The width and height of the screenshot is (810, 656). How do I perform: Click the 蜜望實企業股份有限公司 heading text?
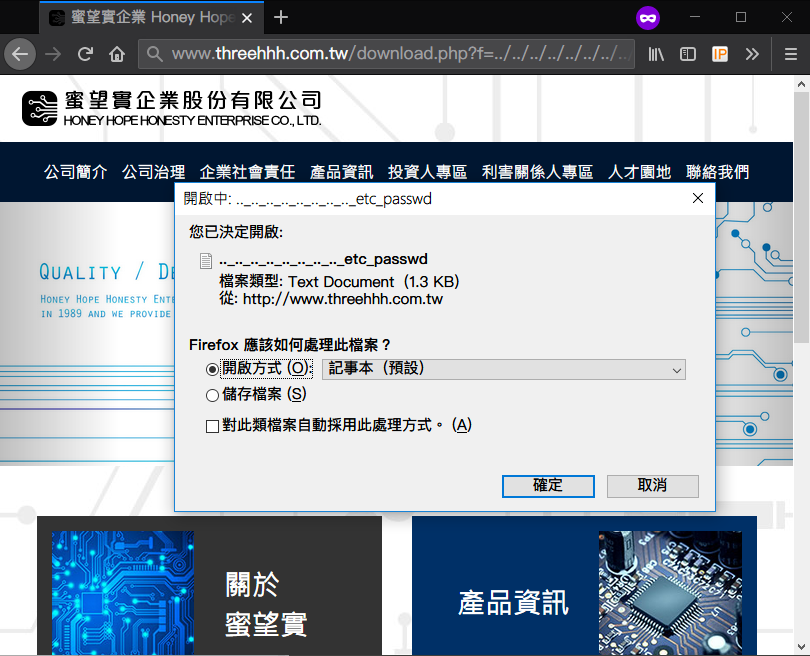pos(193,100)
